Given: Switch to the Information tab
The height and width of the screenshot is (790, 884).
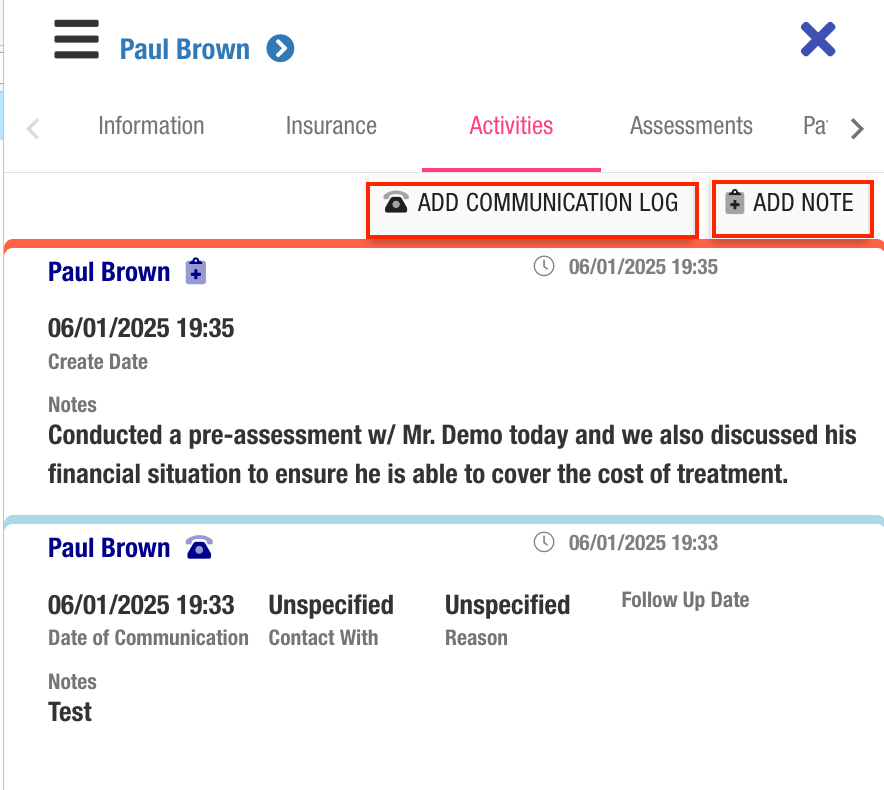Looking at the screenshot, I should point(151,126).
